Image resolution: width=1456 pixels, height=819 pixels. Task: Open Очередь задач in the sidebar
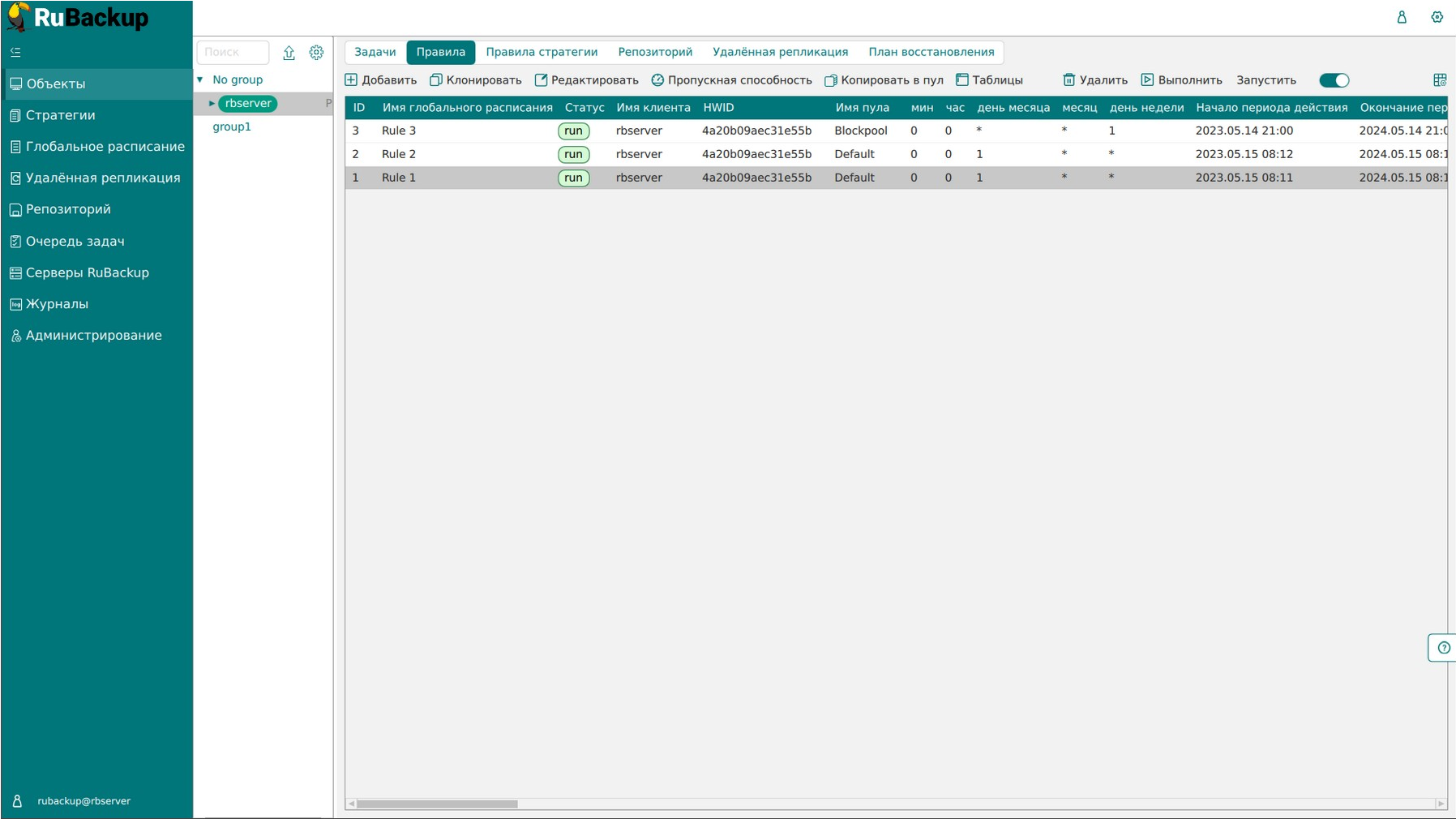75,241
